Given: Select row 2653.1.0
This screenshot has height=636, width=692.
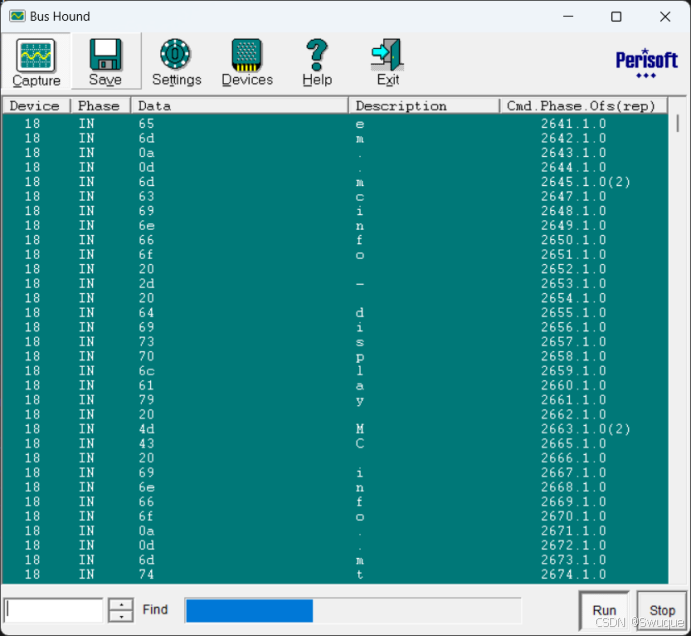Looking at the screenshot, I should tap(335, 284).
